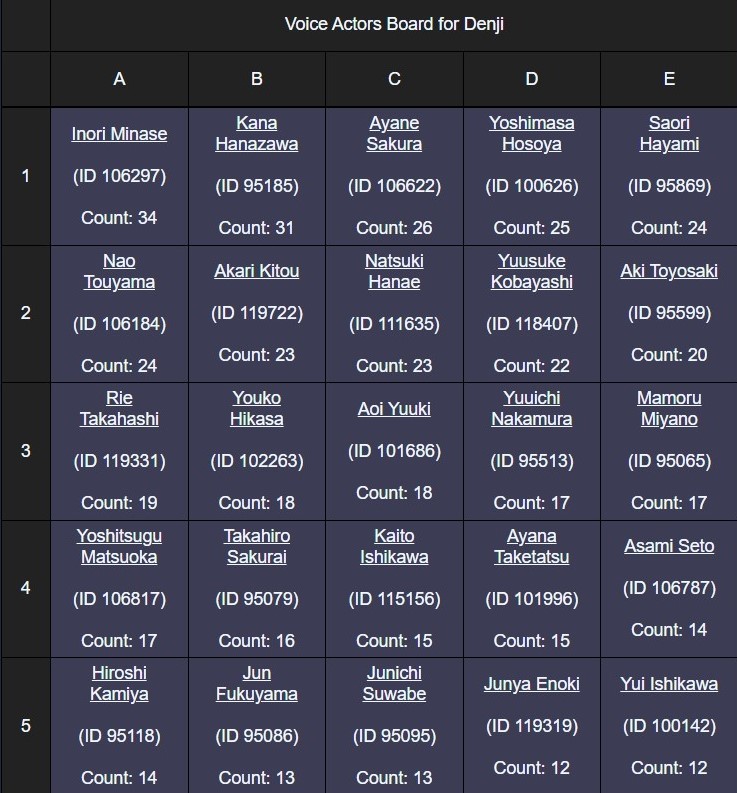
Task: Select the Aoi Yuuki link
Action: (394, 409)
